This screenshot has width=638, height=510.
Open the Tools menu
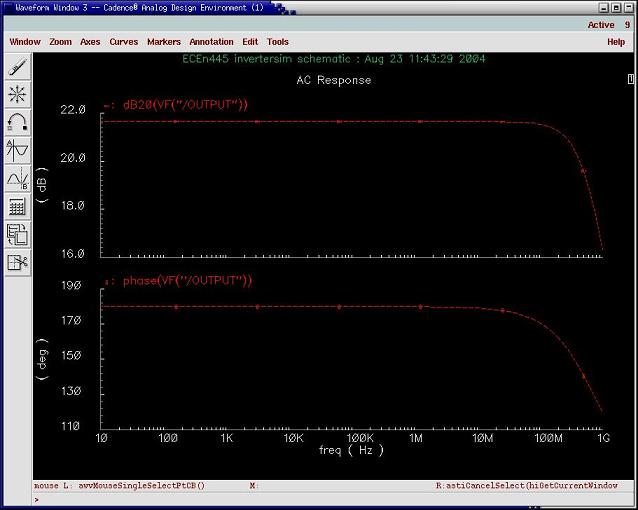tap(278, 42)
